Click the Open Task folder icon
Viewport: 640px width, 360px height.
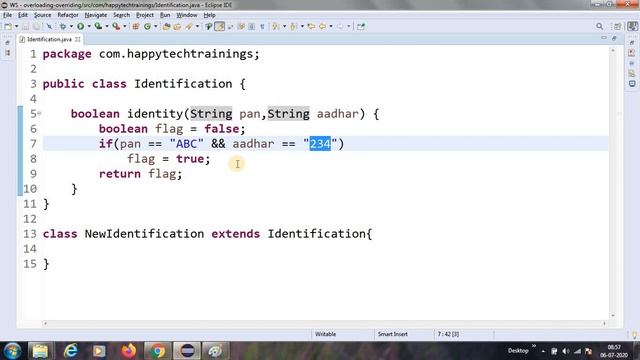pos(177,27)
